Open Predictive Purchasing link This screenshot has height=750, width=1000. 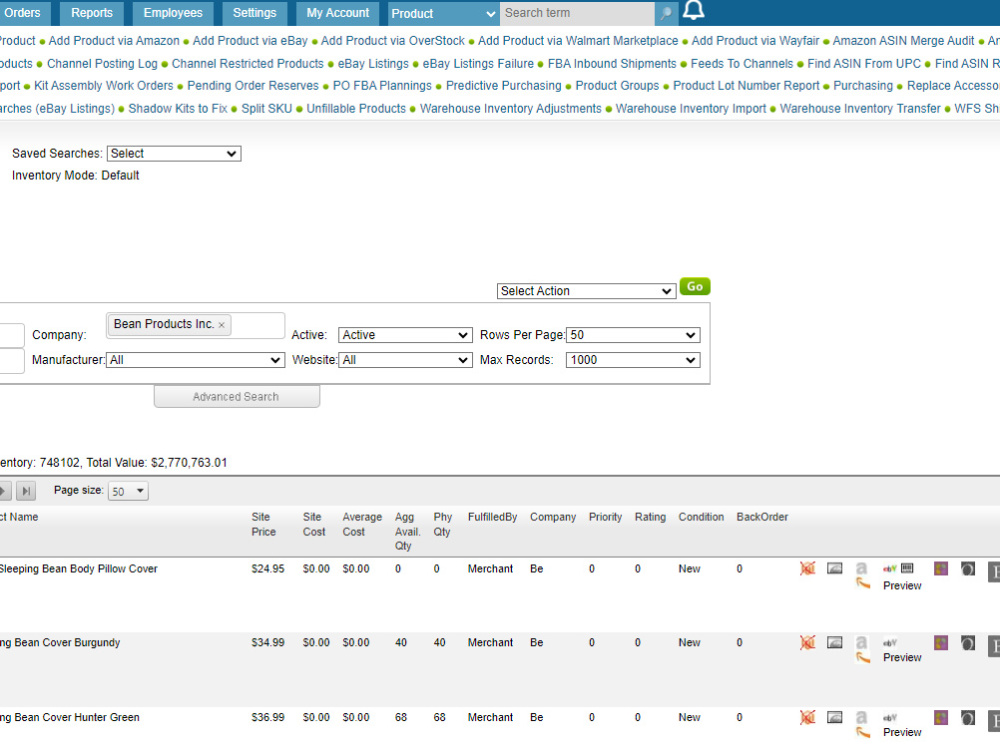[x=503, y=85]
